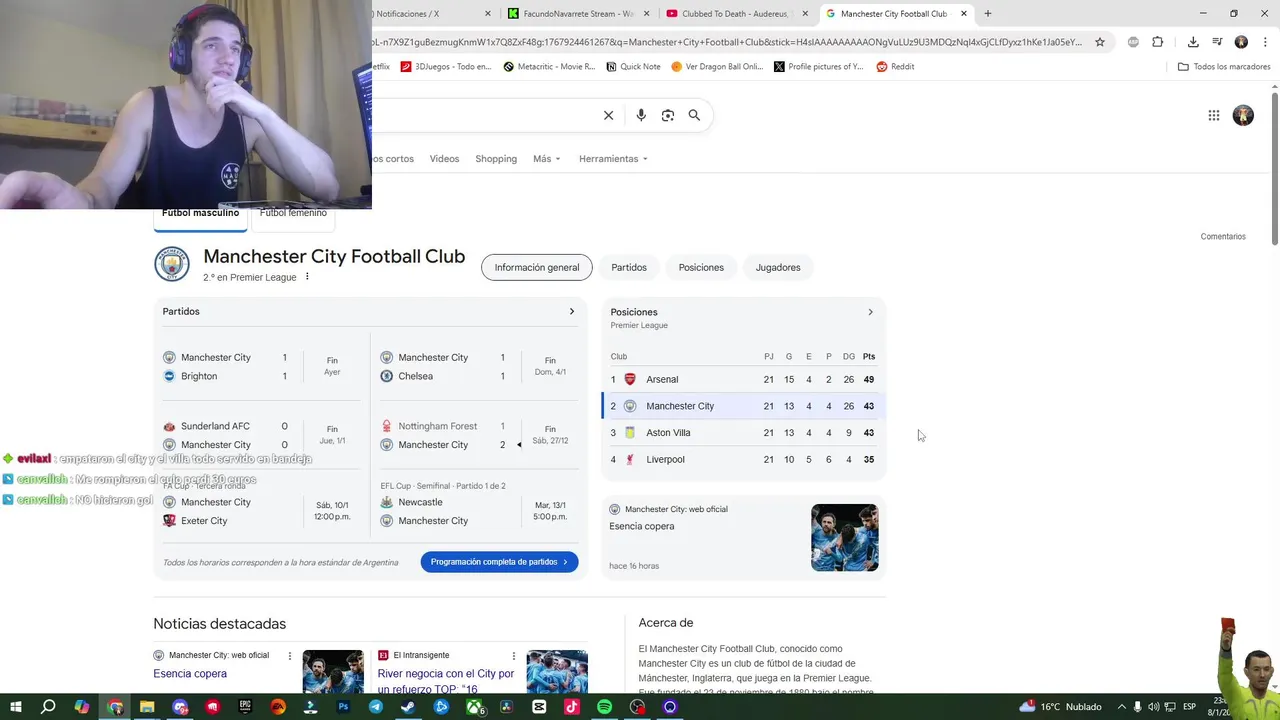
Task: Open new browser tab
Action: pyautogui.click(x=988, y=14)
